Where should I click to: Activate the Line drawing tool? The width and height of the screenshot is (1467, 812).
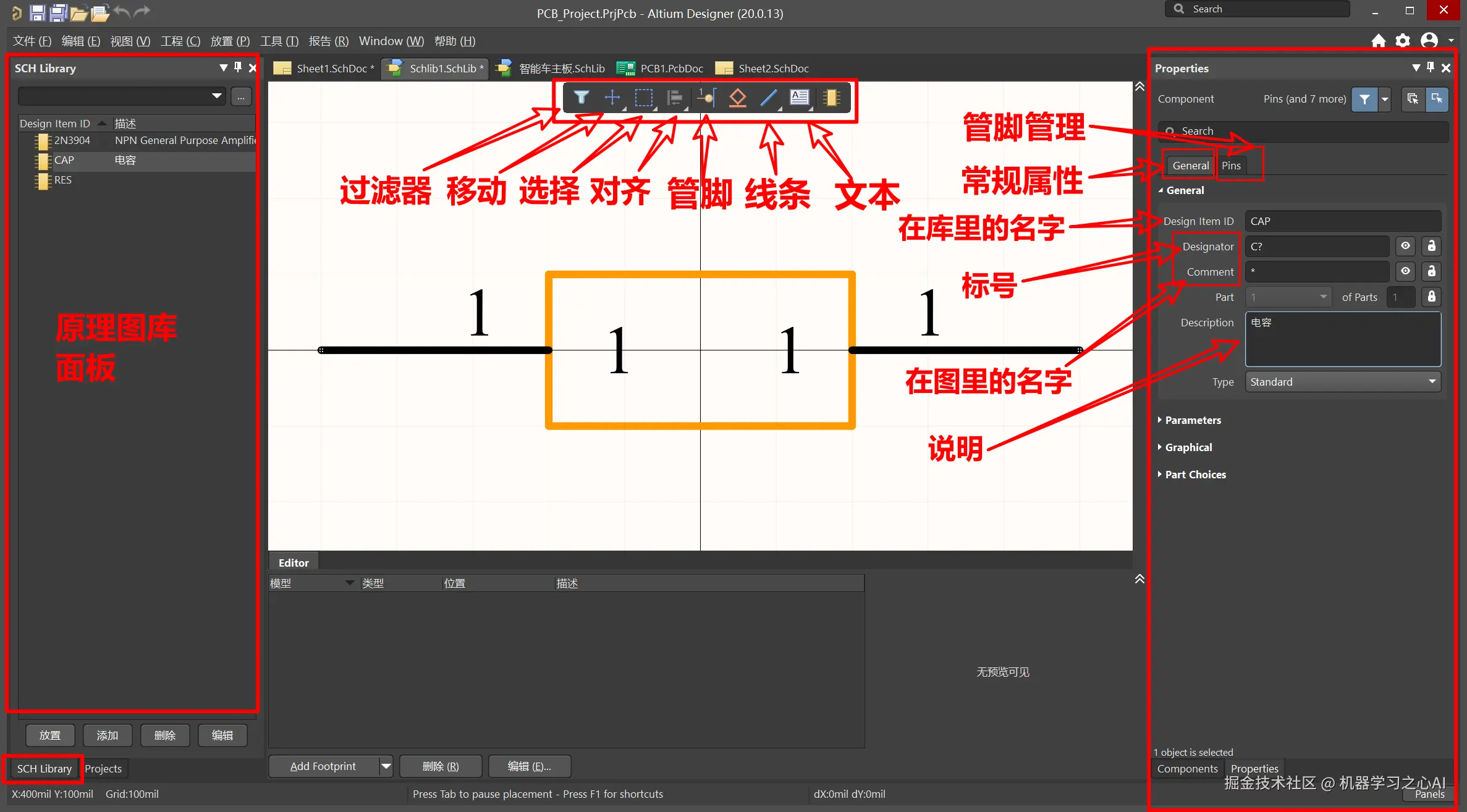point(769,97)
